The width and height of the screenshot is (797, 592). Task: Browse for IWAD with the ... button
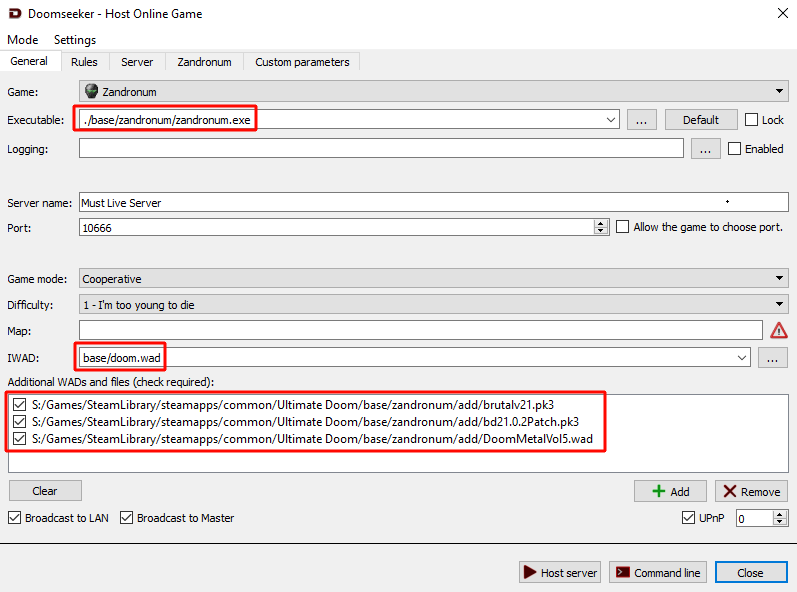point(773,358)
